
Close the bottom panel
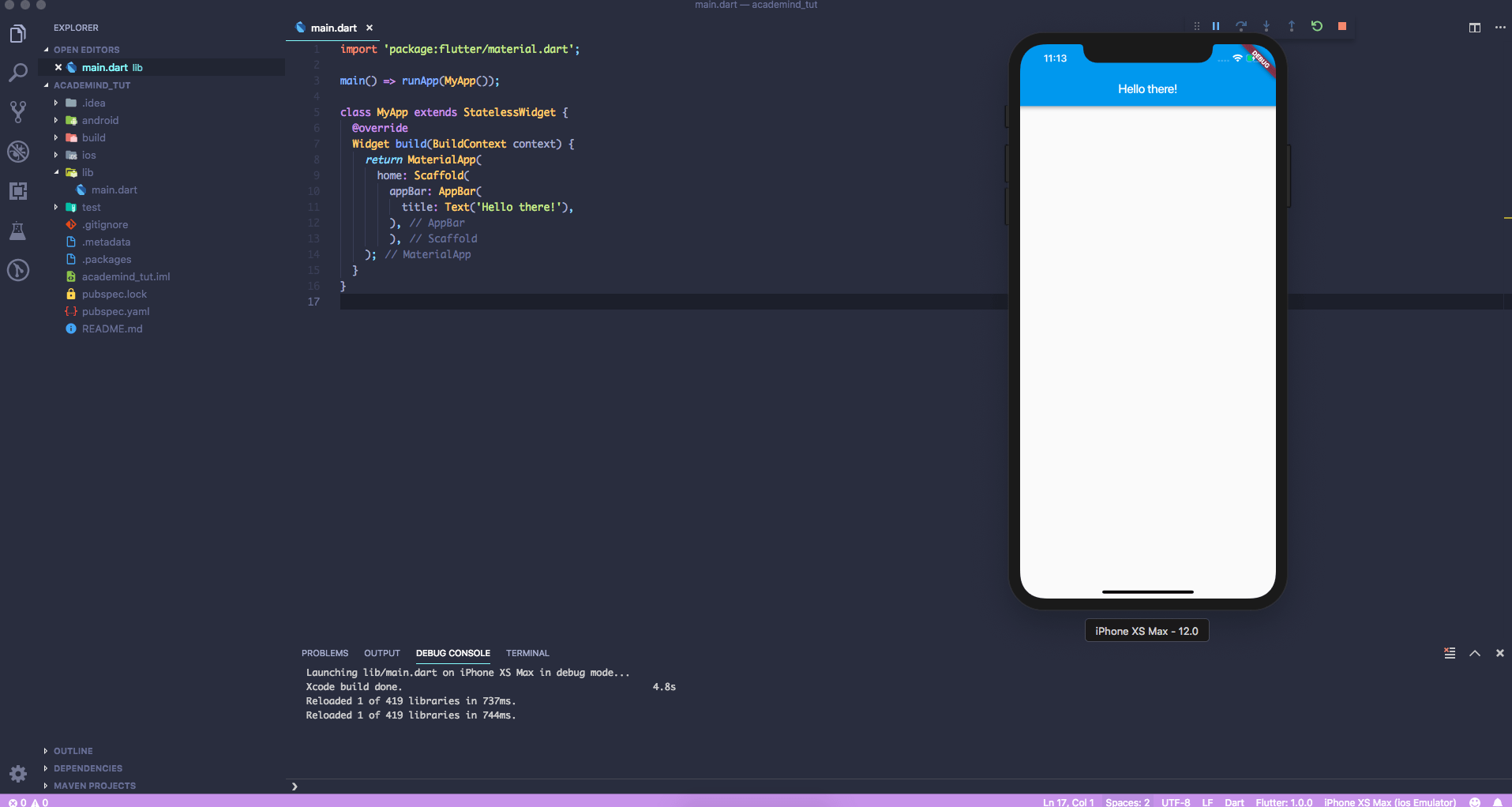[1500, 653]
